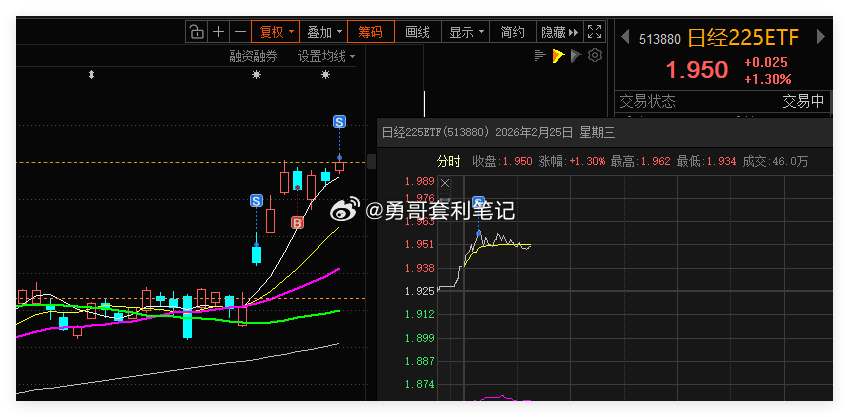
Task: Click the up-down arrow event marker
Action: point(91,75)
